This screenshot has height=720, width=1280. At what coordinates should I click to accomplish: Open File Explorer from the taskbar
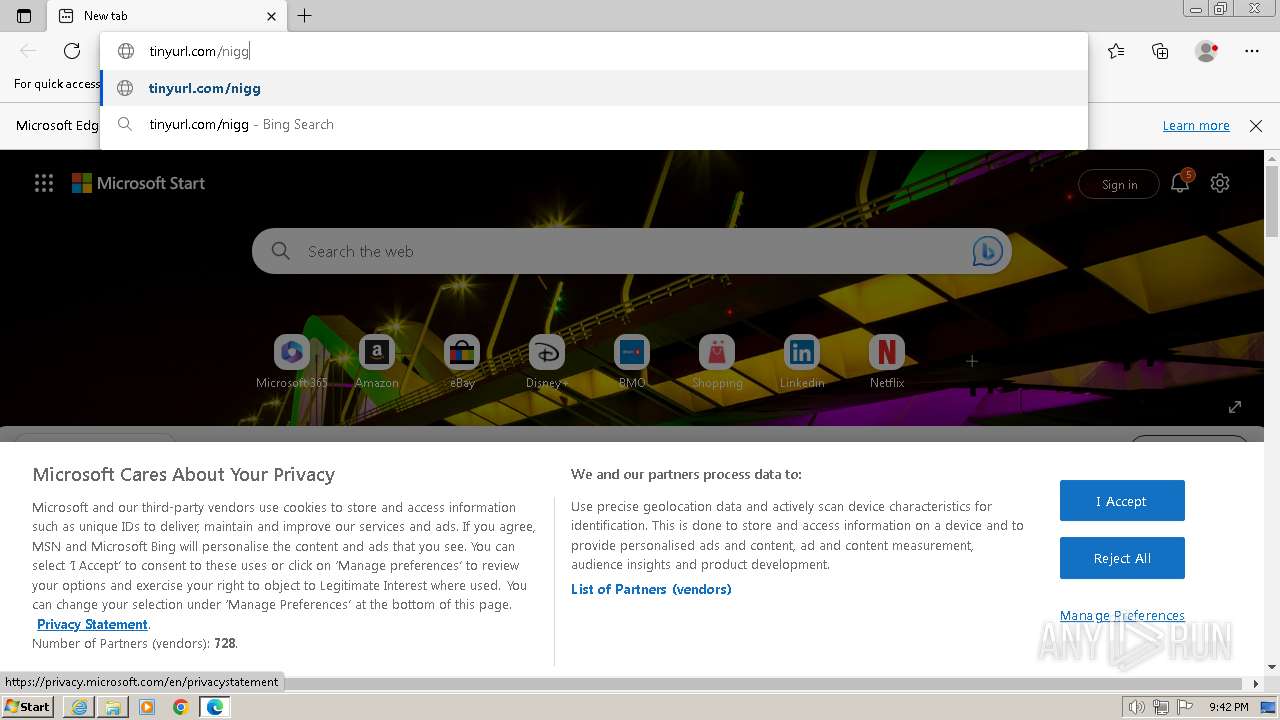(113, 707)
